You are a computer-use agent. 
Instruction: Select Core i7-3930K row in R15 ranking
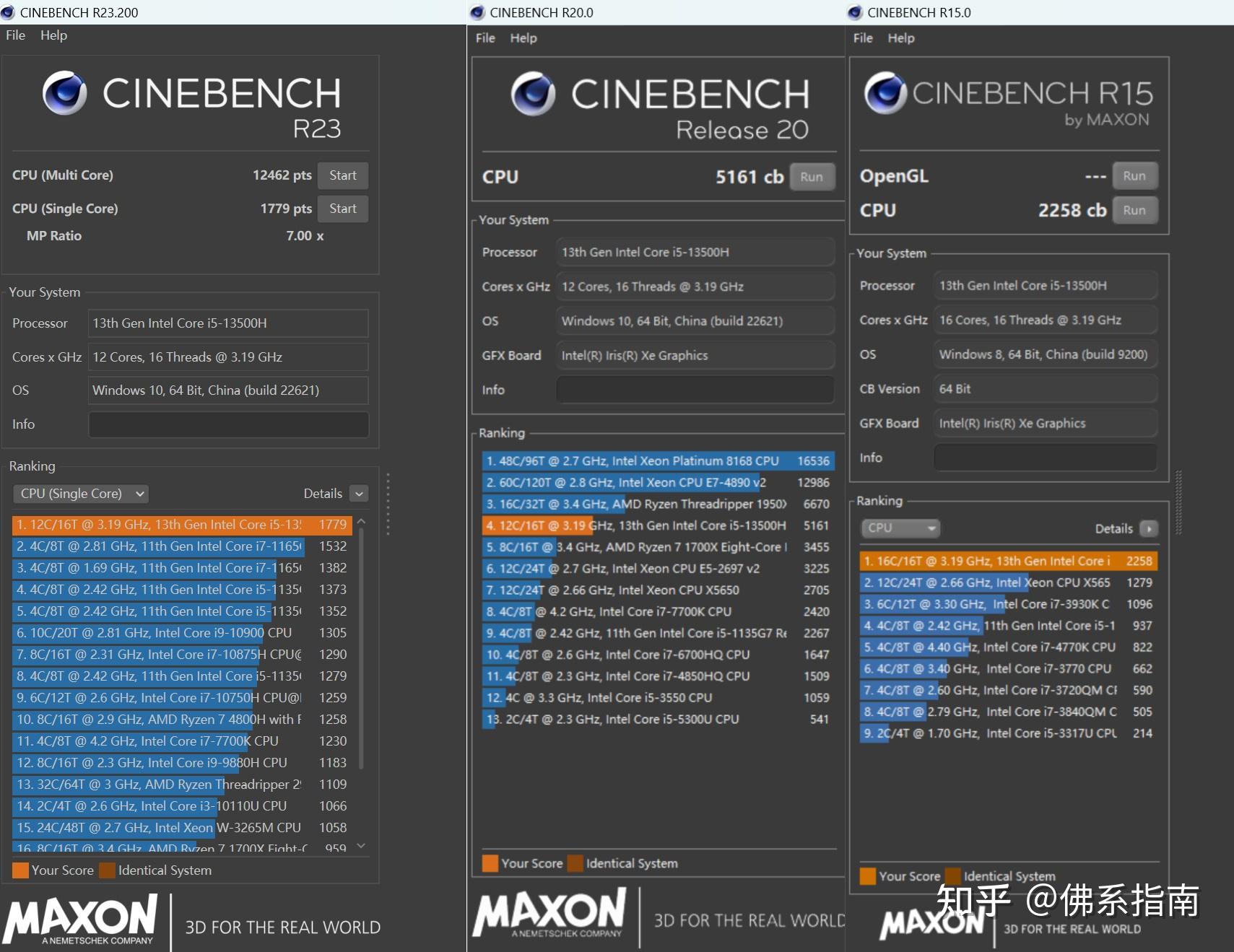1009,604
